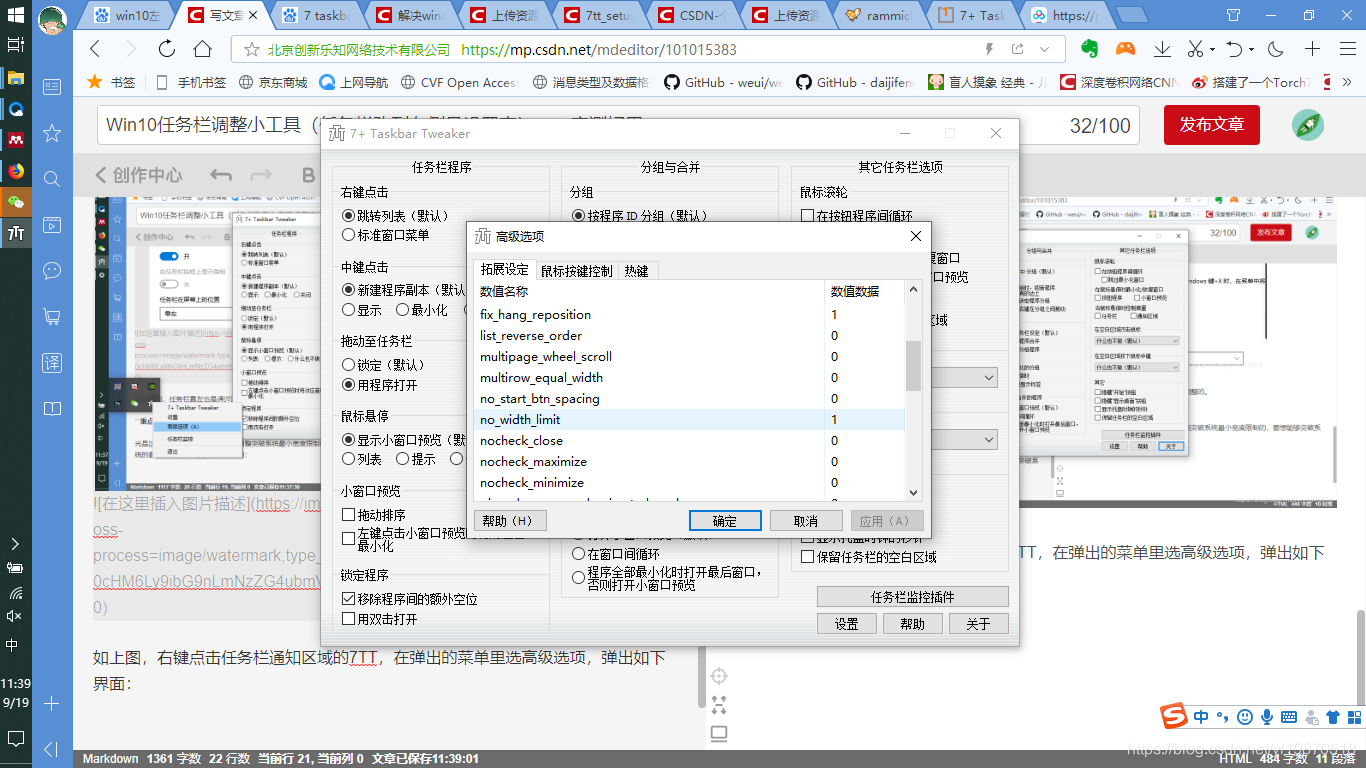Select the no_width_limit row
The height and width of the screenshot is (768, 1366).
point(689,420)
